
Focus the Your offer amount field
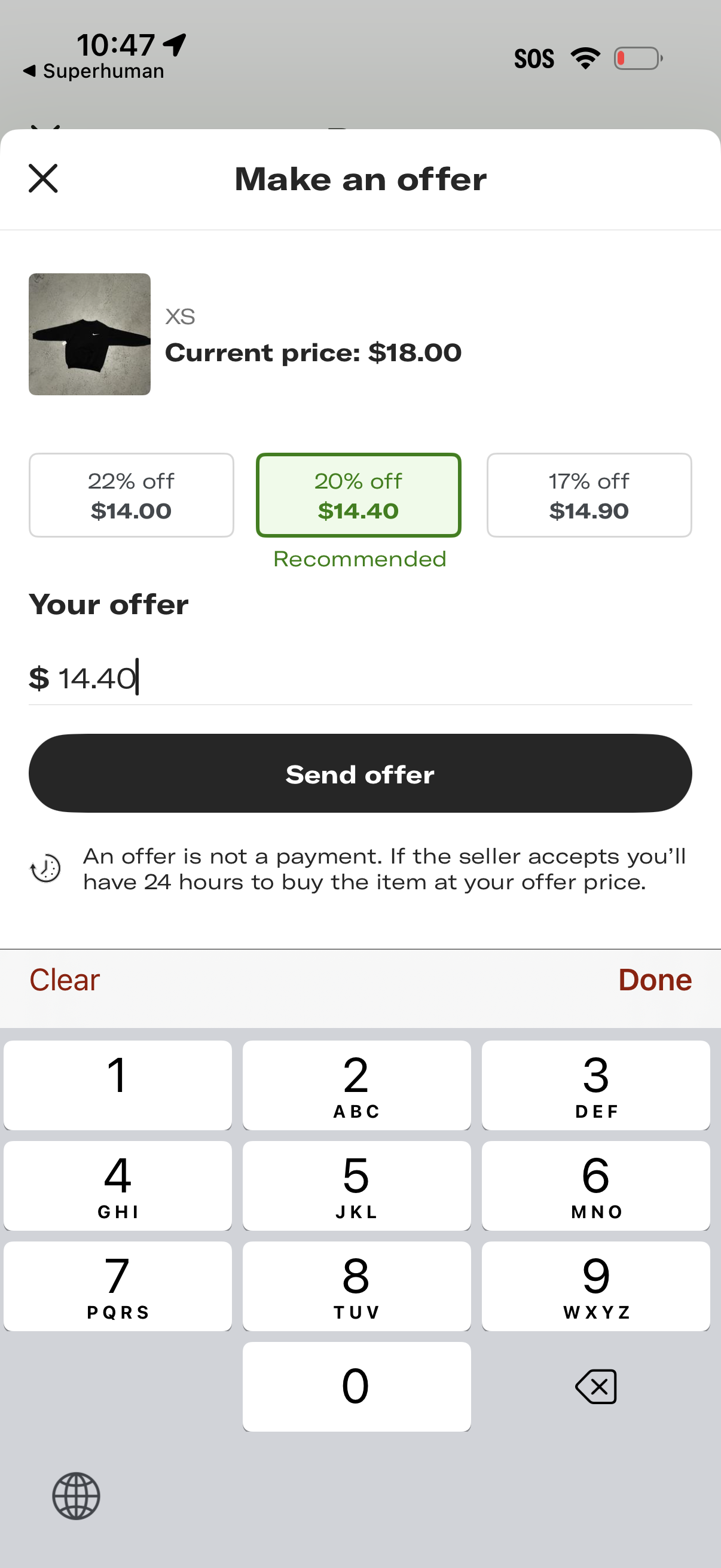point(359,678)
